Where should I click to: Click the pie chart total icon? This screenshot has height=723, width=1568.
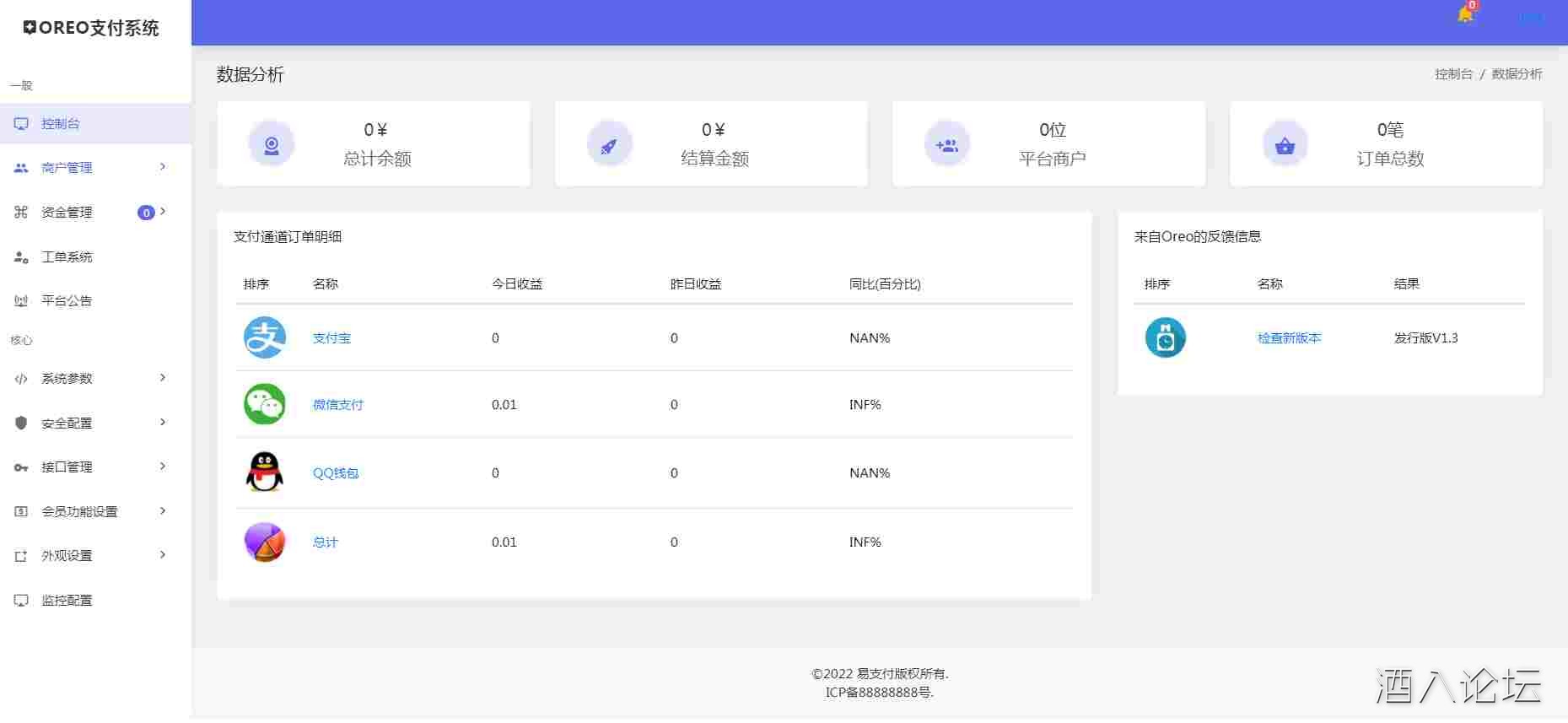pyautogui.click(x=264, y=542)
